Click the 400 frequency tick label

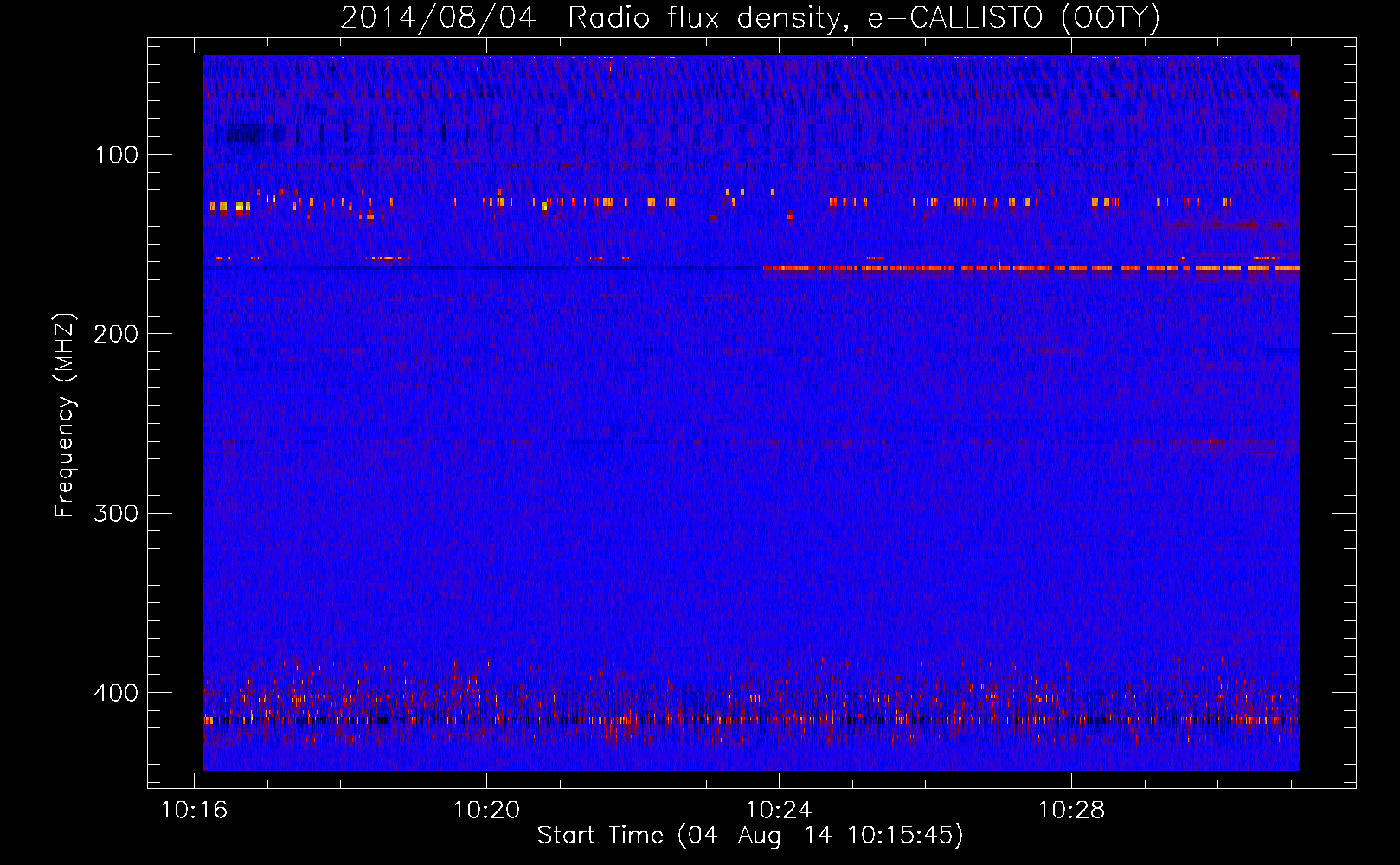coord(116,693)
